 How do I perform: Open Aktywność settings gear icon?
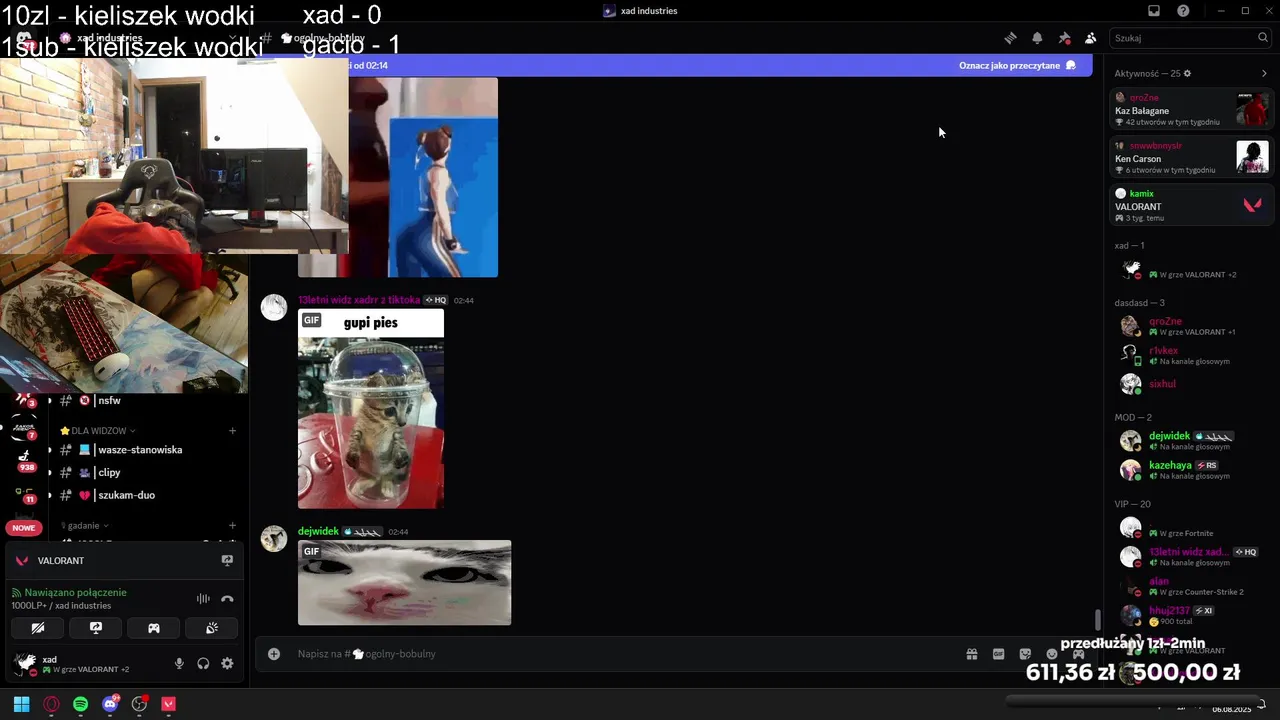[x=1187, y=73]
